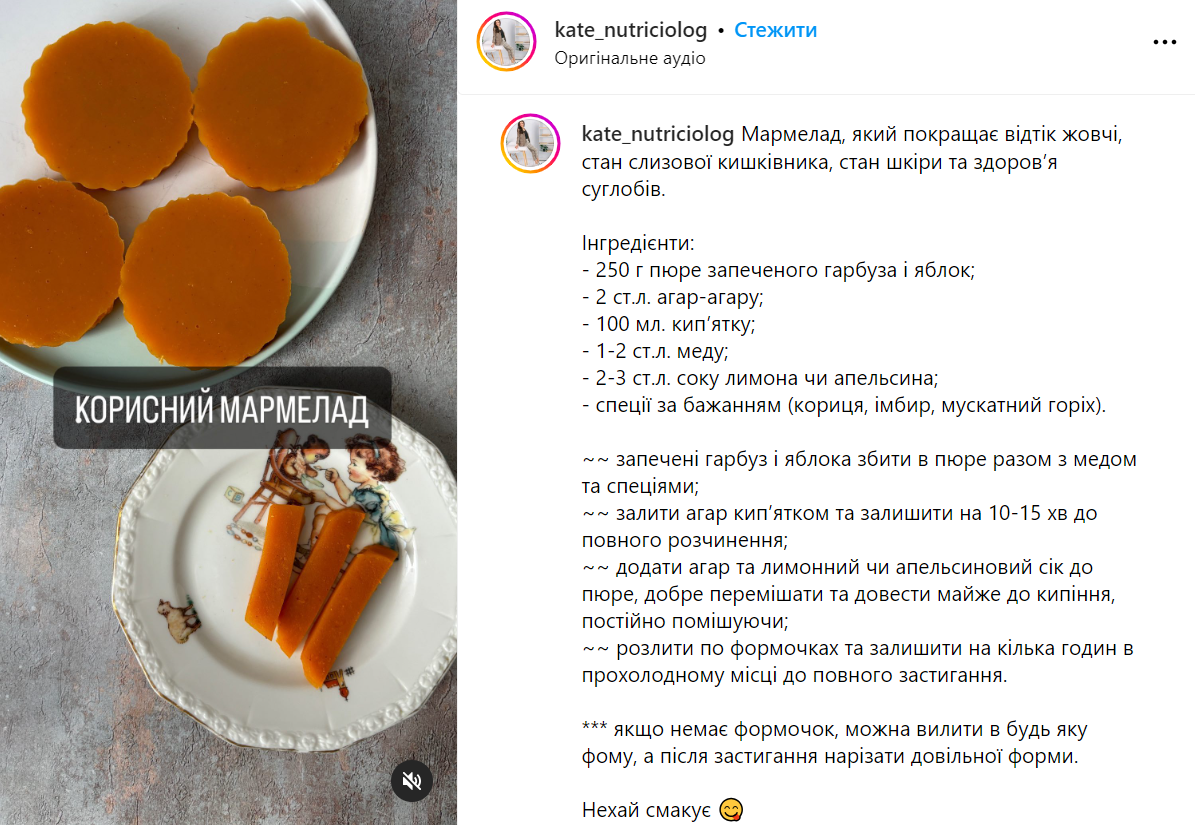The height and width of the screenshot is (825, 1195).
Task: Open the story from the caption avatar
Action: click(x=530, y=143)
